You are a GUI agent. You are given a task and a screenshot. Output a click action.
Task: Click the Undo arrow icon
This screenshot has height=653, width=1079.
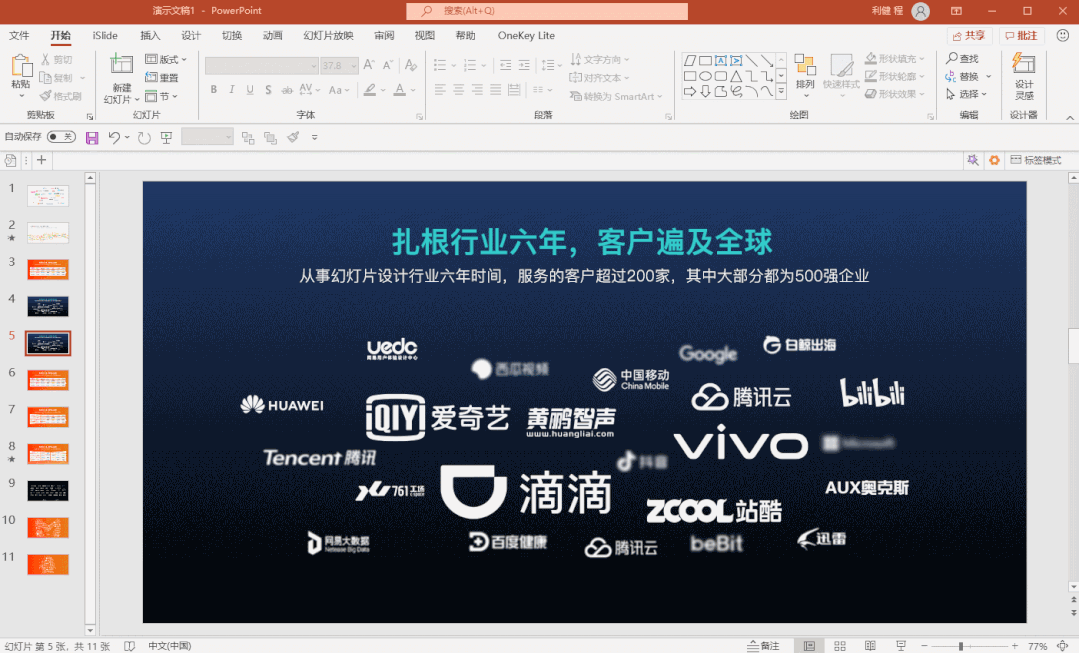(114, 137)
